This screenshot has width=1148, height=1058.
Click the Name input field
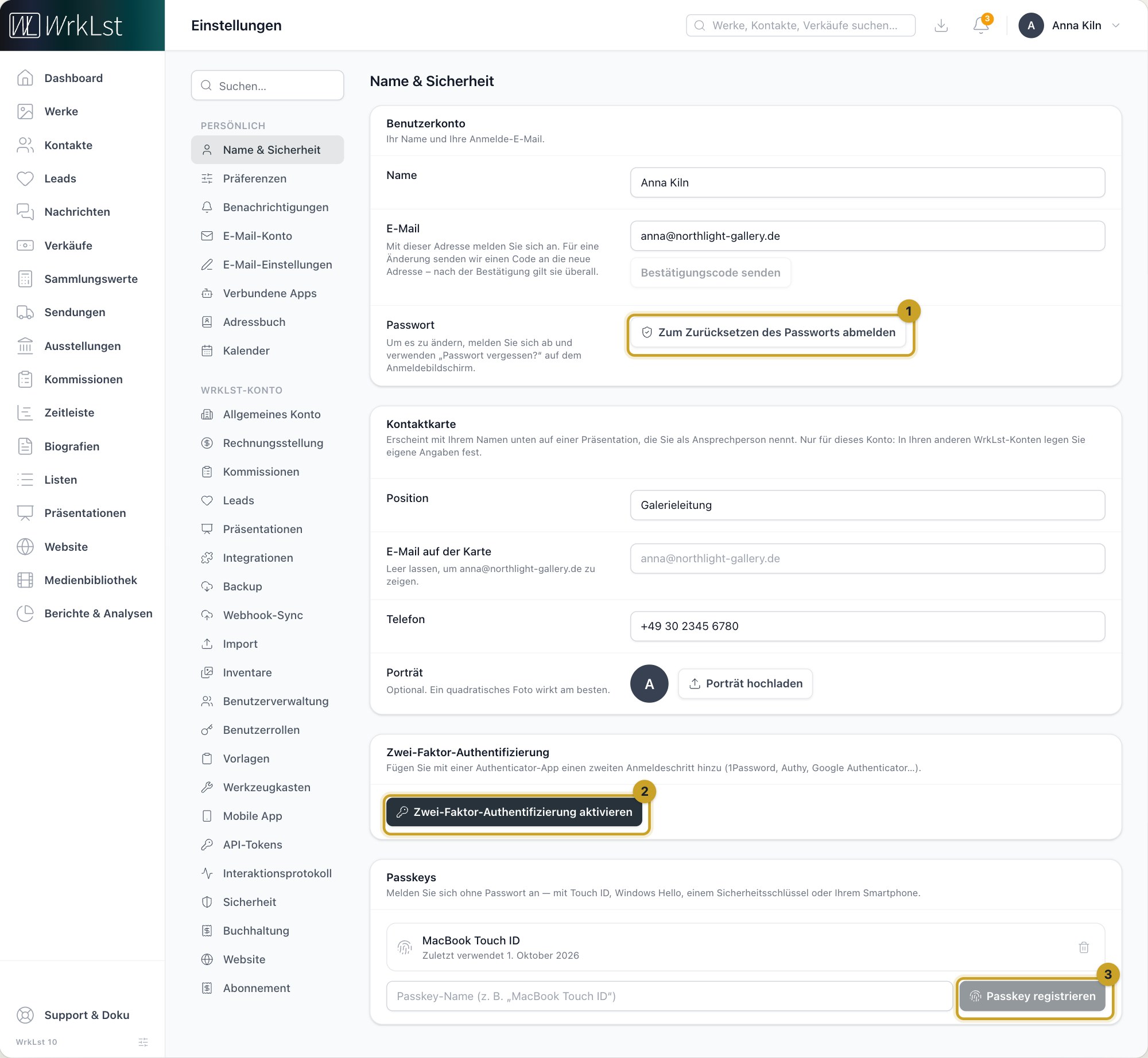(x=867, y=182)
